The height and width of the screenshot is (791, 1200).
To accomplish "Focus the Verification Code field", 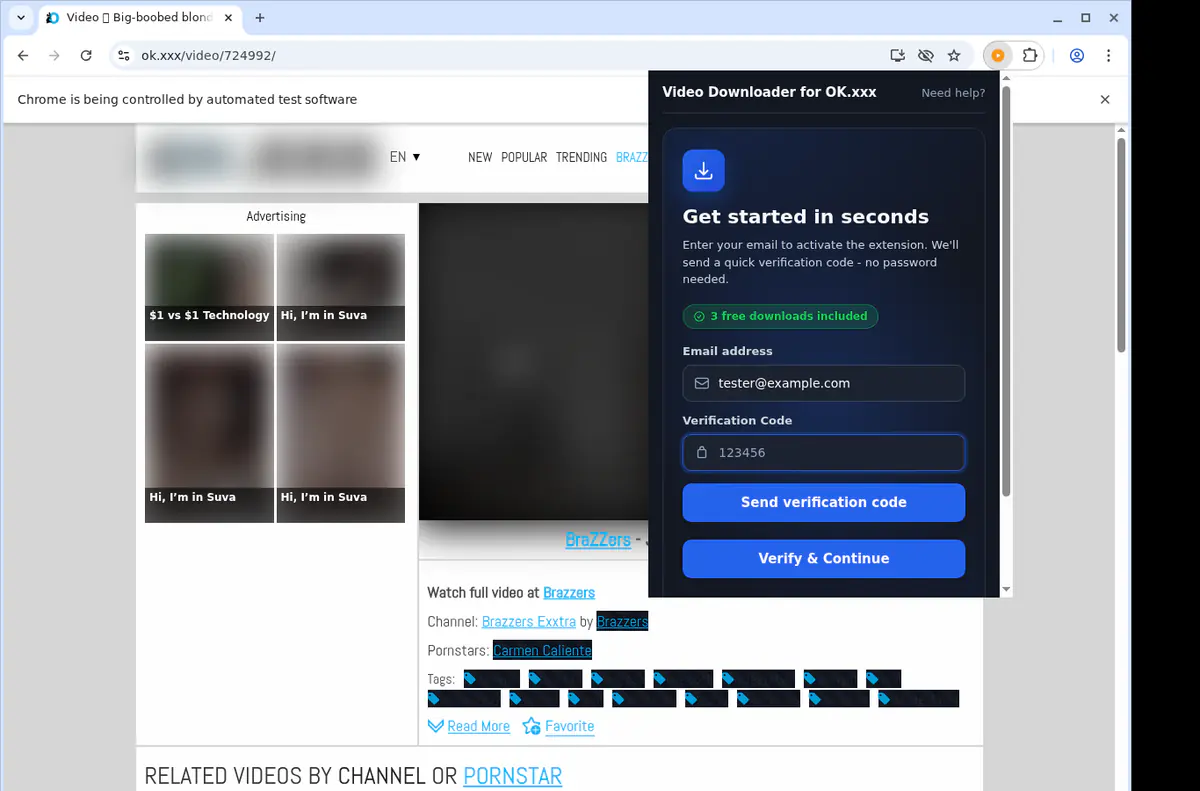I will 824,452.
